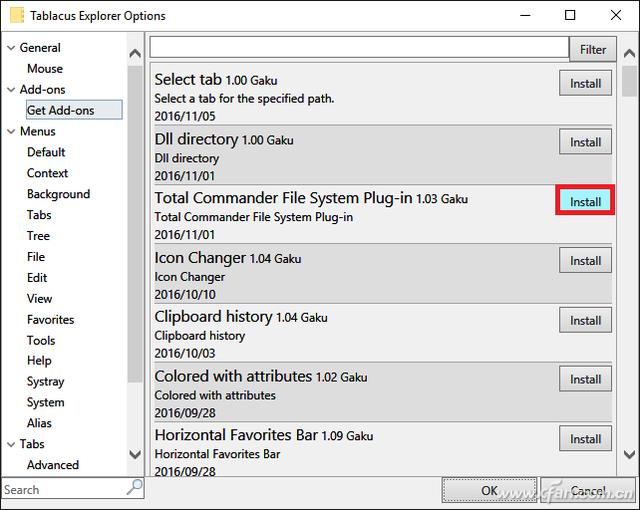Collapse the General tree section
The image size is (640, 510).
(11, 48)
